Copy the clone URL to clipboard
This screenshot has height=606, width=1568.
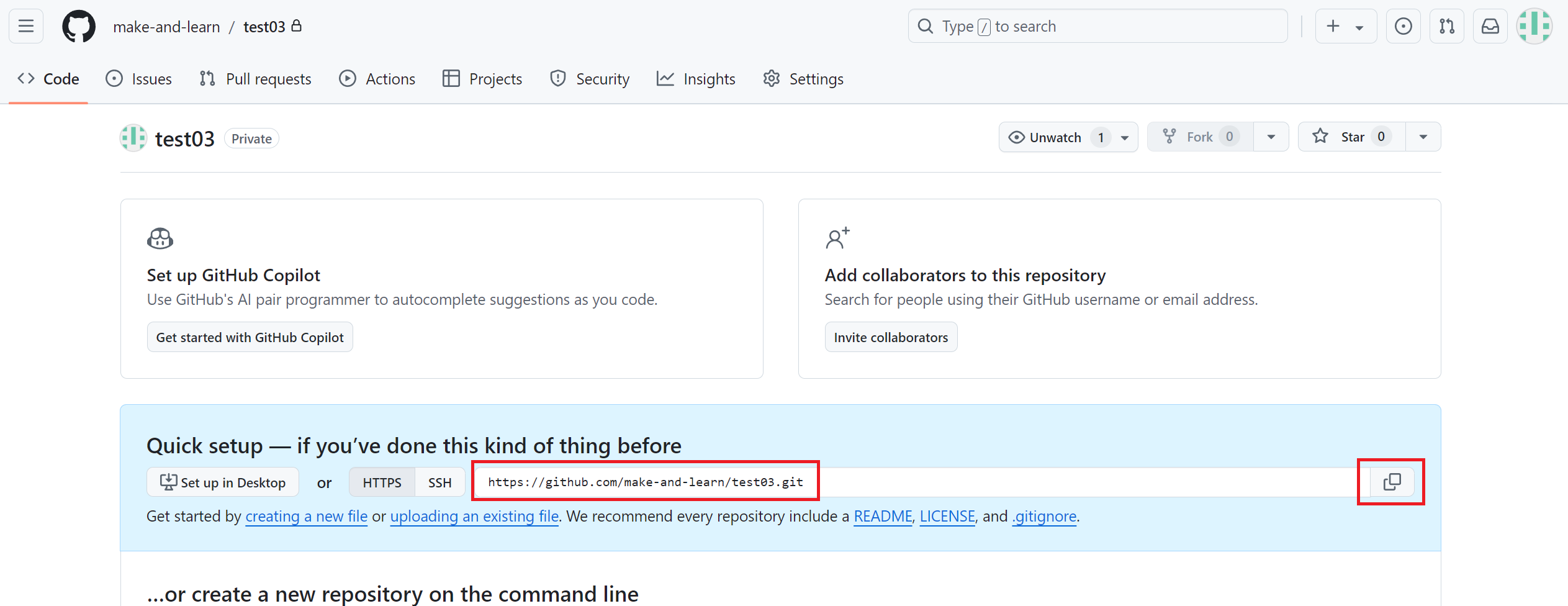tap(1392, 482)
